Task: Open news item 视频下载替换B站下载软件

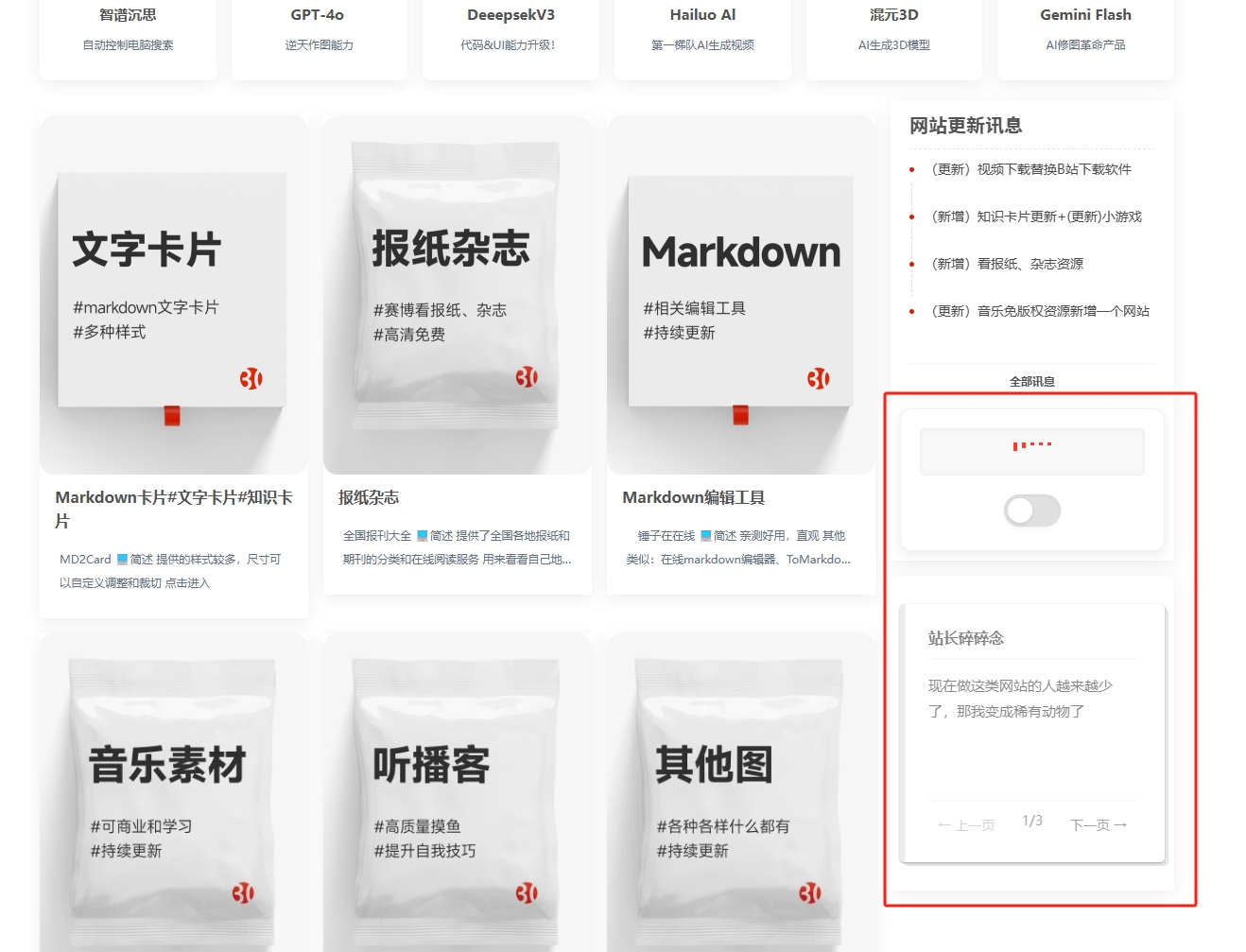Action: pos(1031,169)
